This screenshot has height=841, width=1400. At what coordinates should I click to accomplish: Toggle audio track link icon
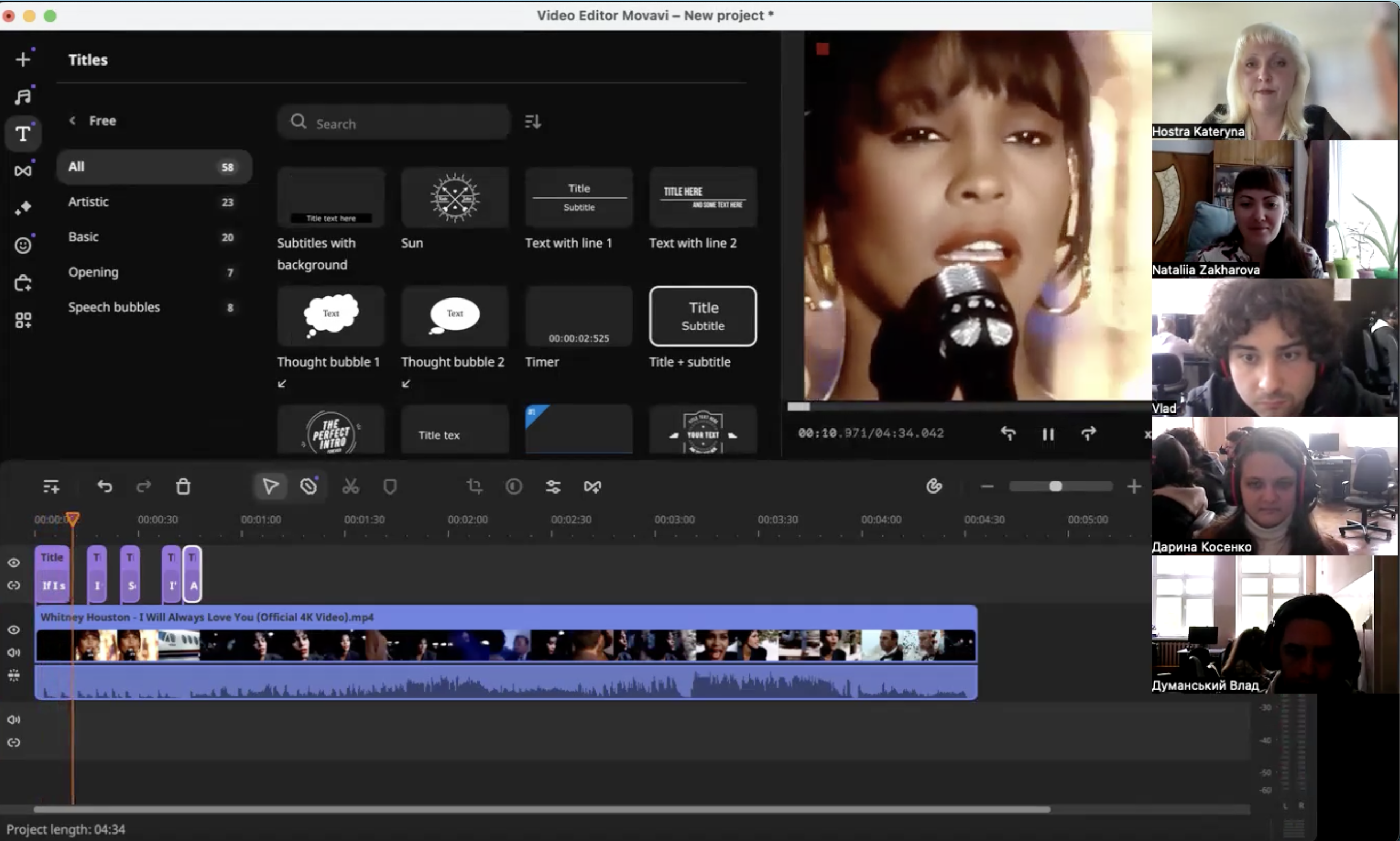14,742
